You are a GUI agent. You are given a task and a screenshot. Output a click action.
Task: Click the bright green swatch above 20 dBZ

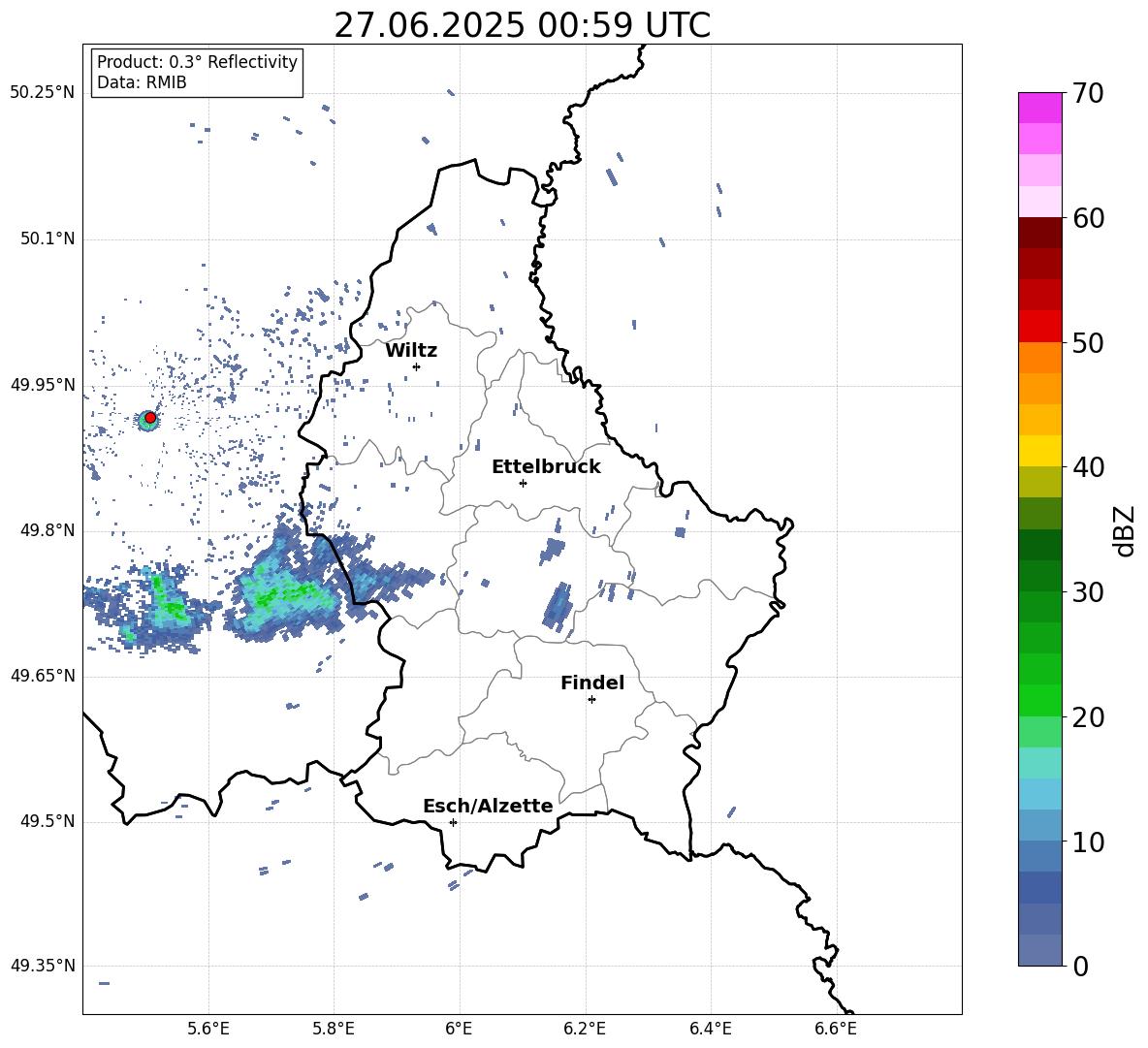[1040, 700]
